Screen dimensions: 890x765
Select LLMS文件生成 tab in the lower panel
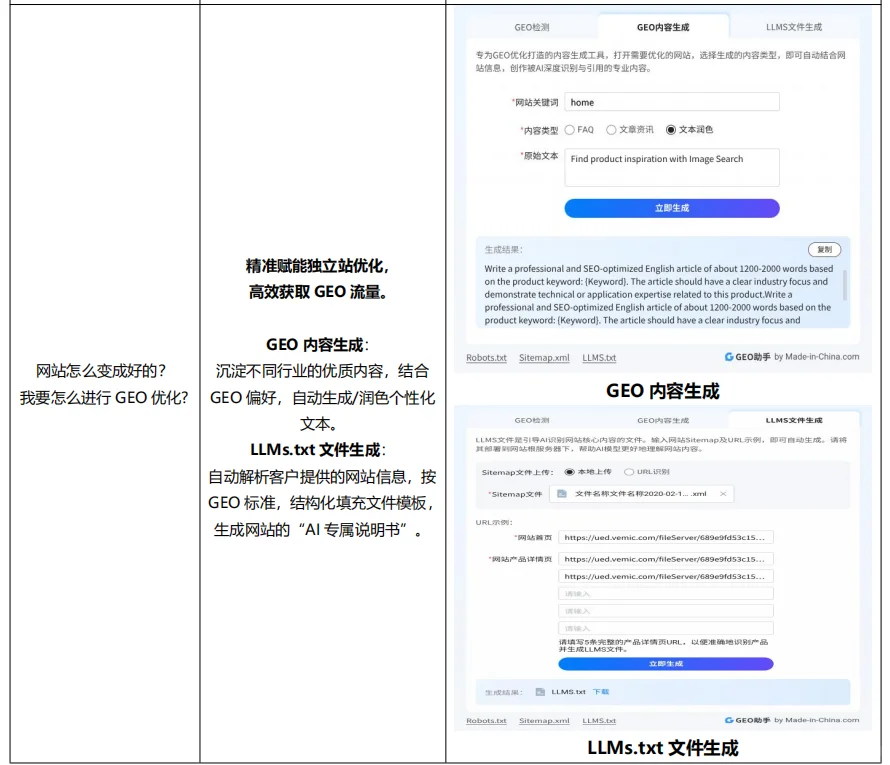pyautogui.click(x=794, y=421)
